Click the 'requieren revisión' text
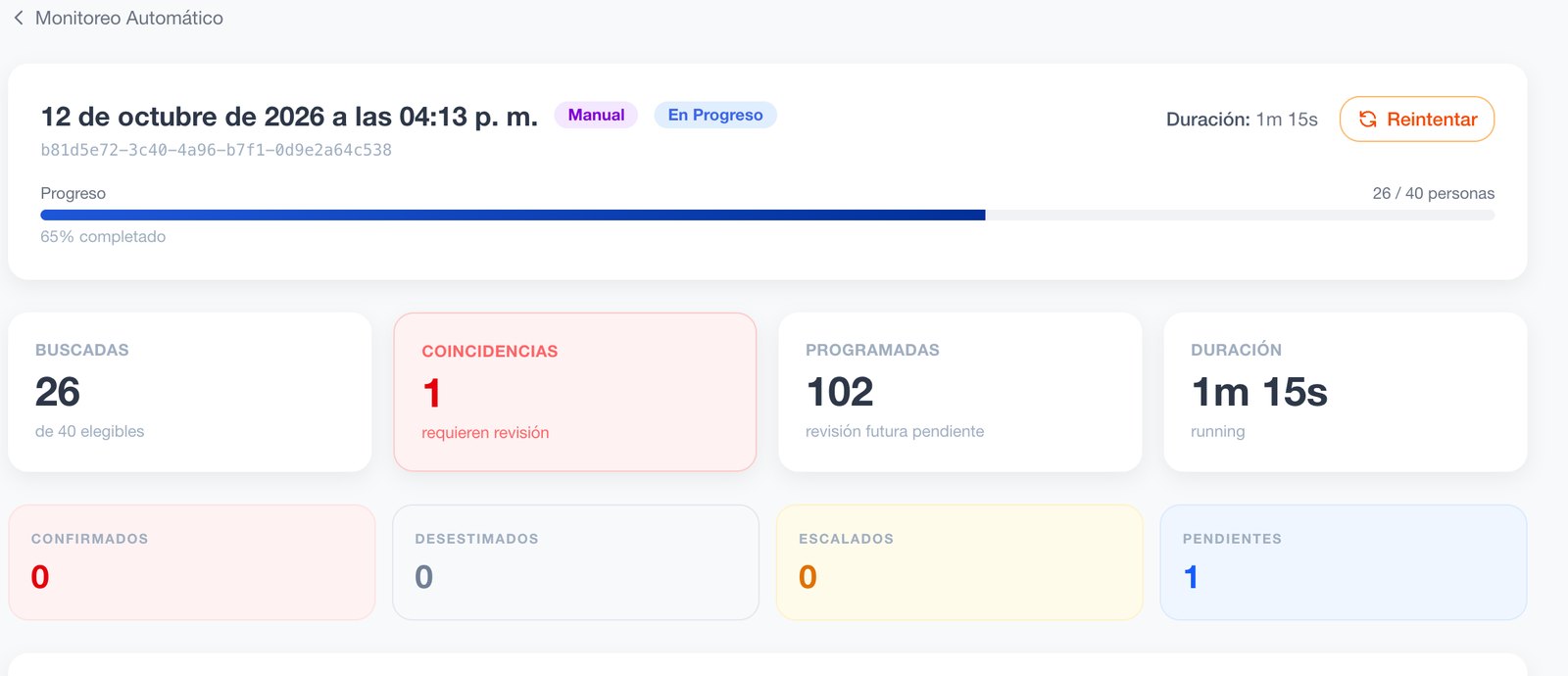 pos(485,432)
